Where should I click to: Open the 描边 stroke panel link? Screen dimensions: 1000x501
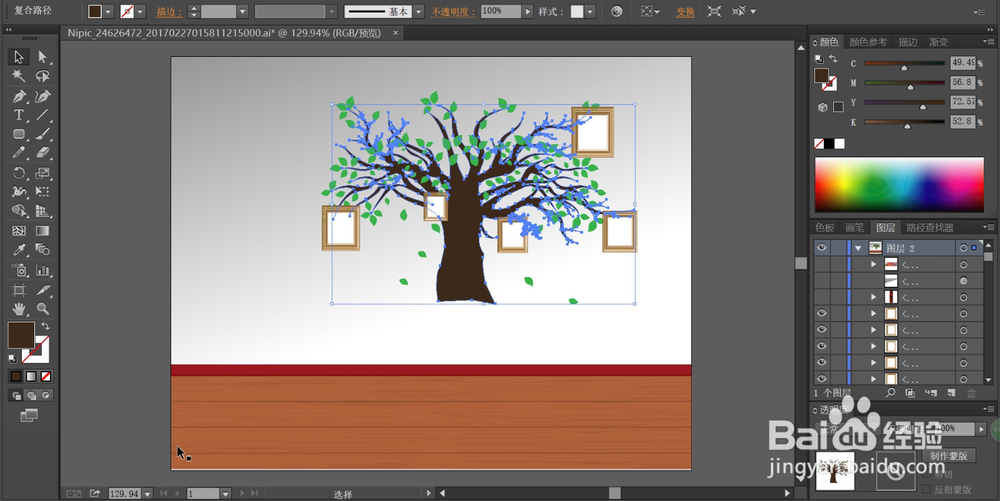tap(169, 11)
